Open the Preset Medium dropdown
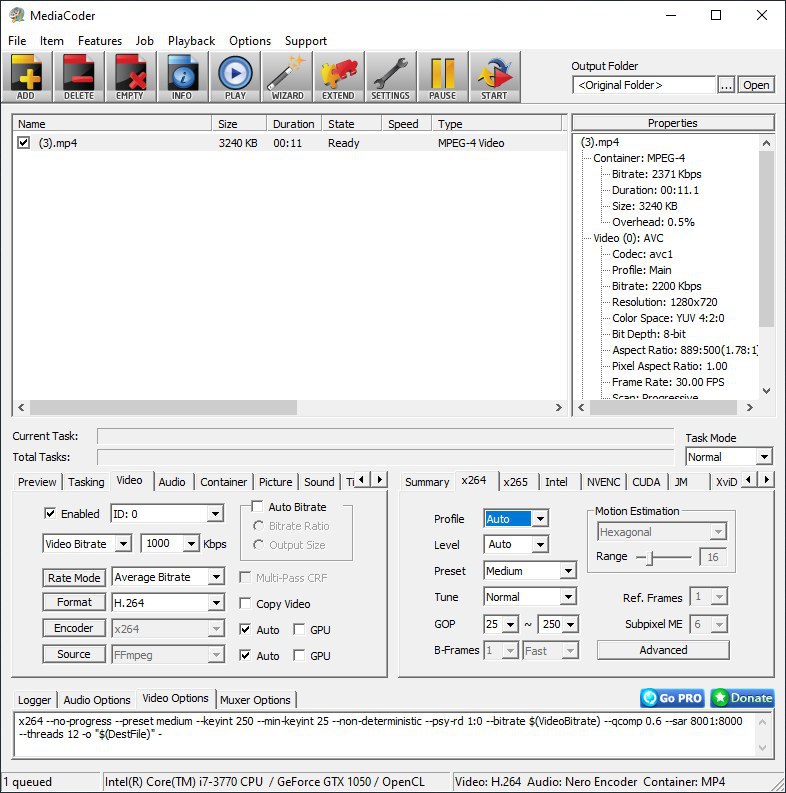The height and width of the screenshot is (793, 786). point(530,571)
